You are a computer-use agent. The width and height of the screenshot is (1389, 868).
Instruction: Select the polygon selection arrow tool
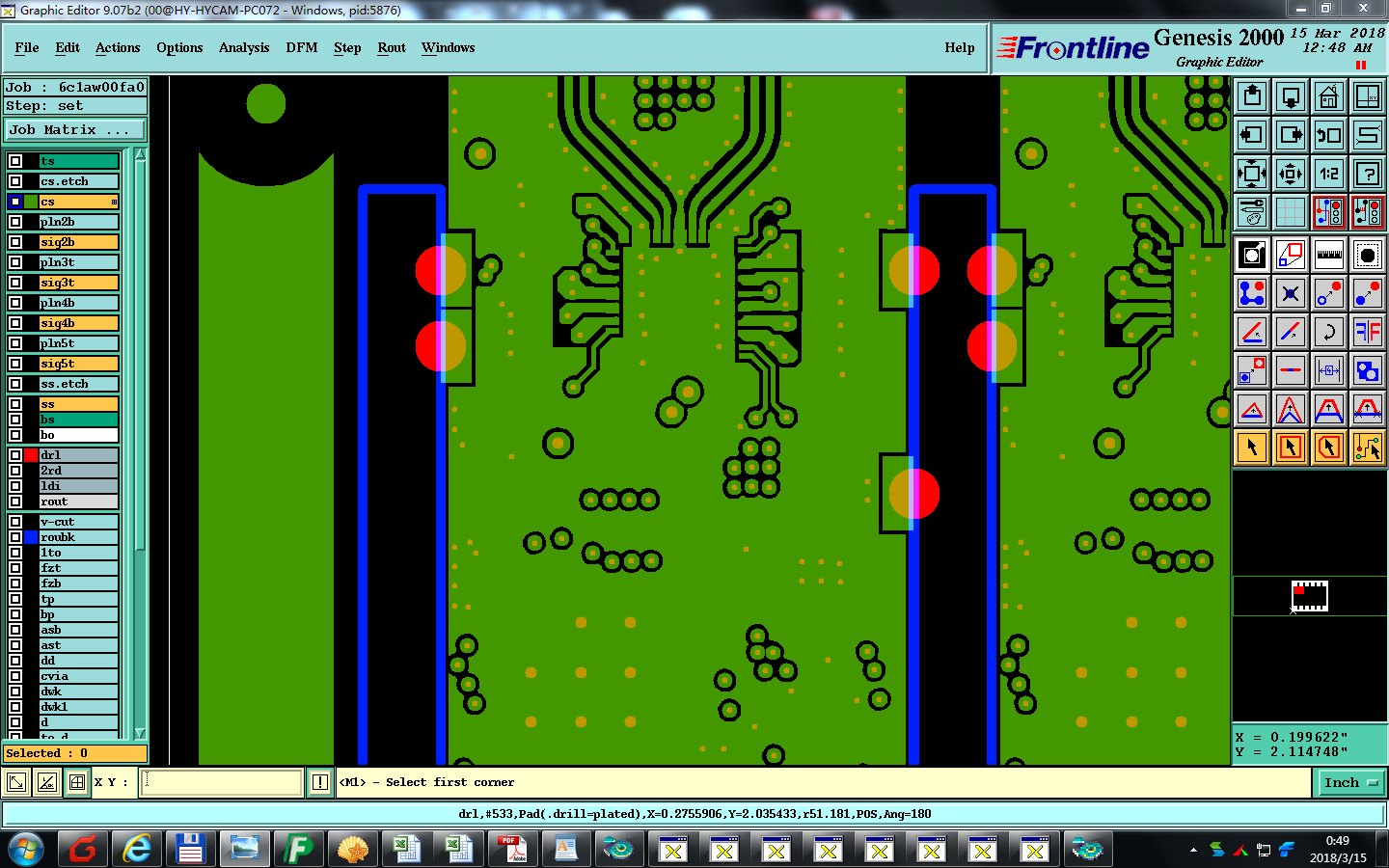[1329, 448]
